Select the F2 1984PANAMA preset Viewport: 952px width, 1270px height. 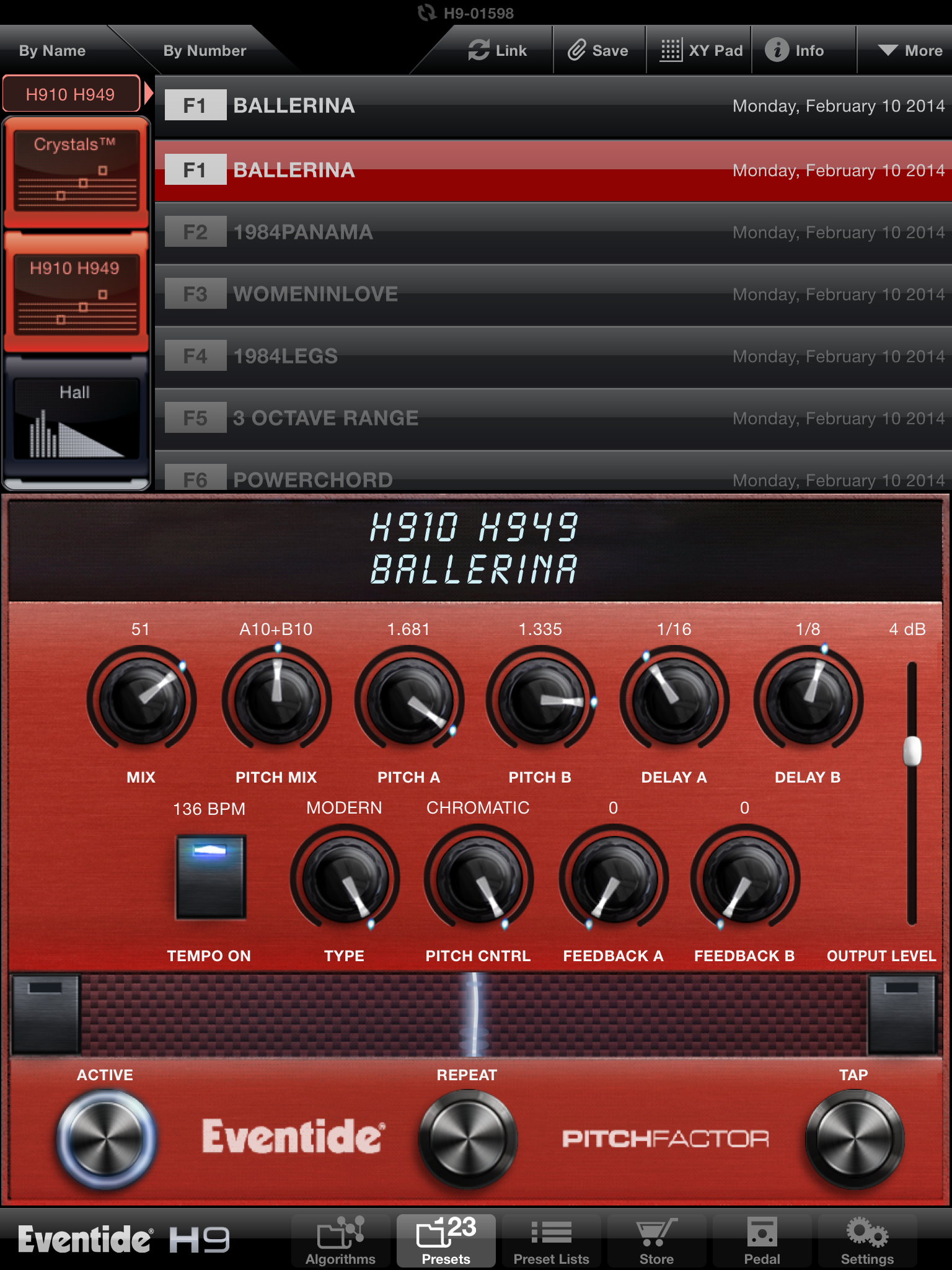(x=553, y=233)
